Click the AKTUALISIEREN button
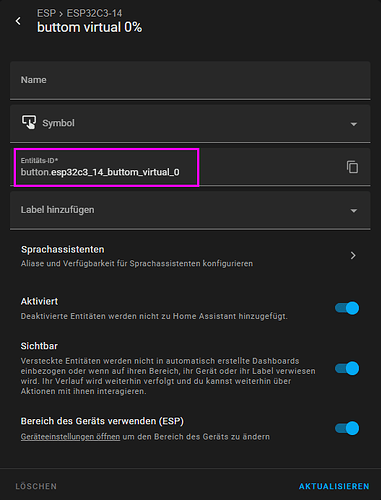 334,486
